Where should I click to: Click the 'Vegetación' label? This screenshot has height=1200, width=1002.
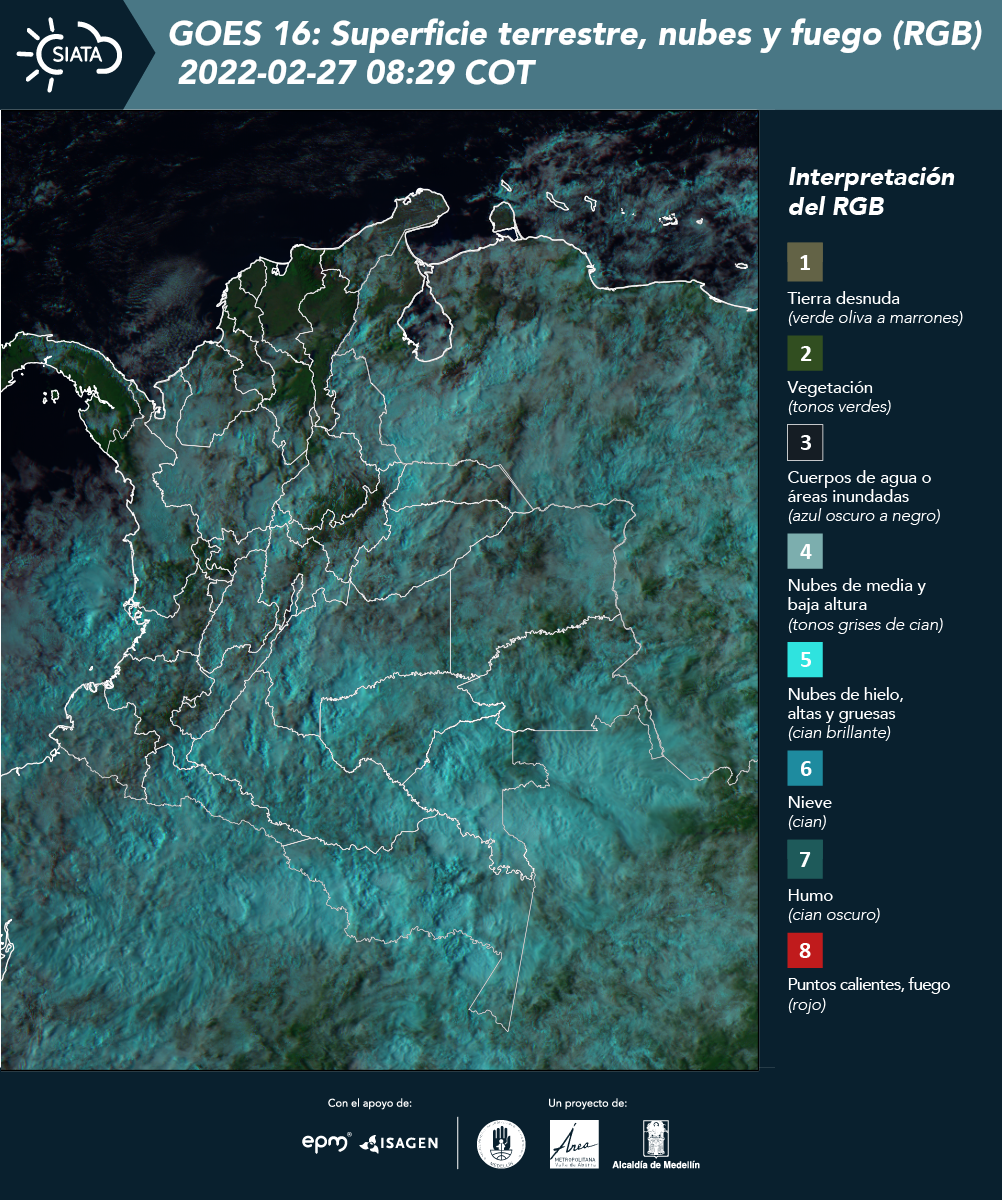click(830, 387)
